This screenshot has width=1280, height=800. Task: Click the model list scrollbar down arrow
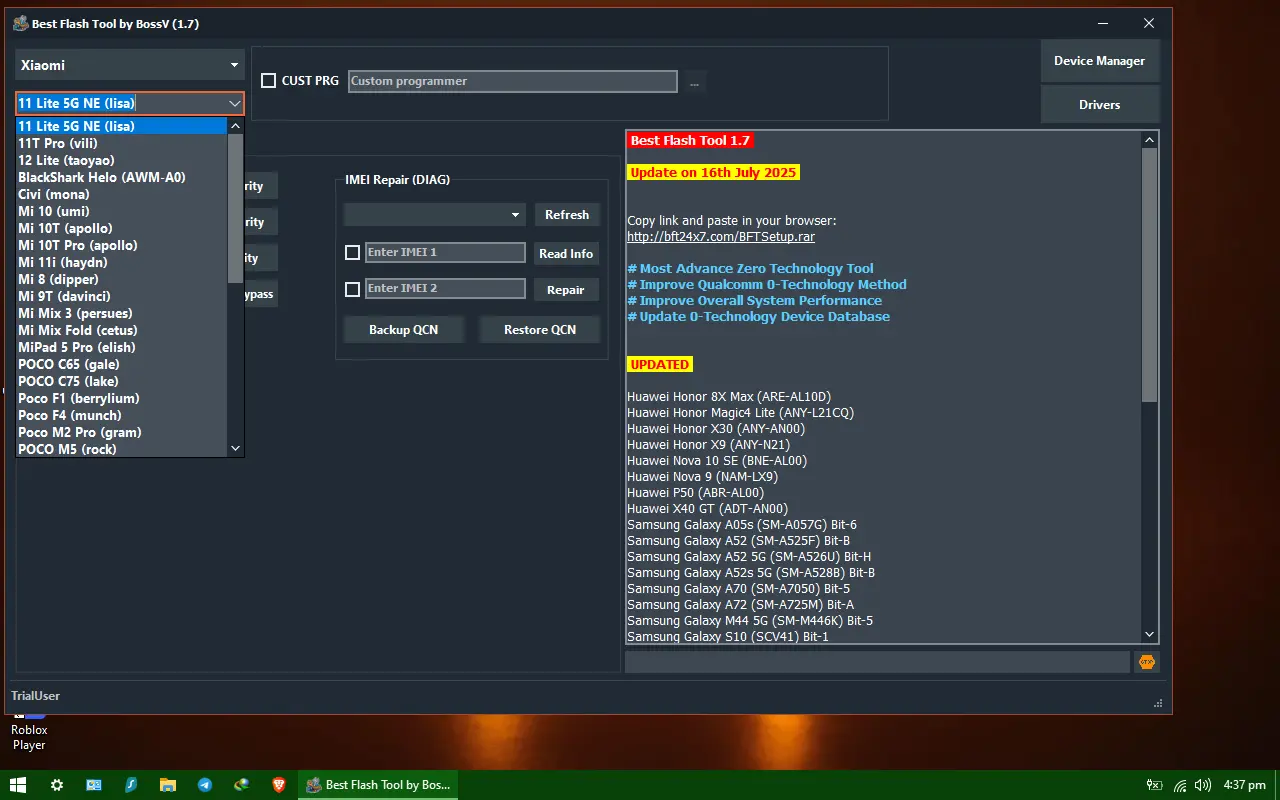236,448
